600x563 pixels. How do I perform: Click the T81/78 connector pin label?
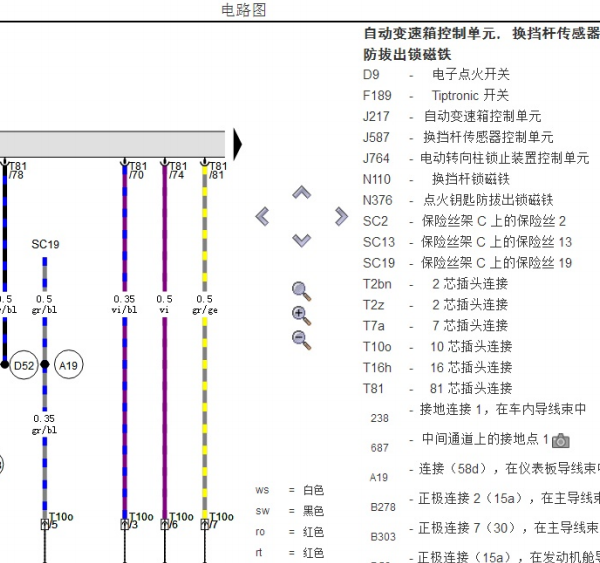click(17, 170)
